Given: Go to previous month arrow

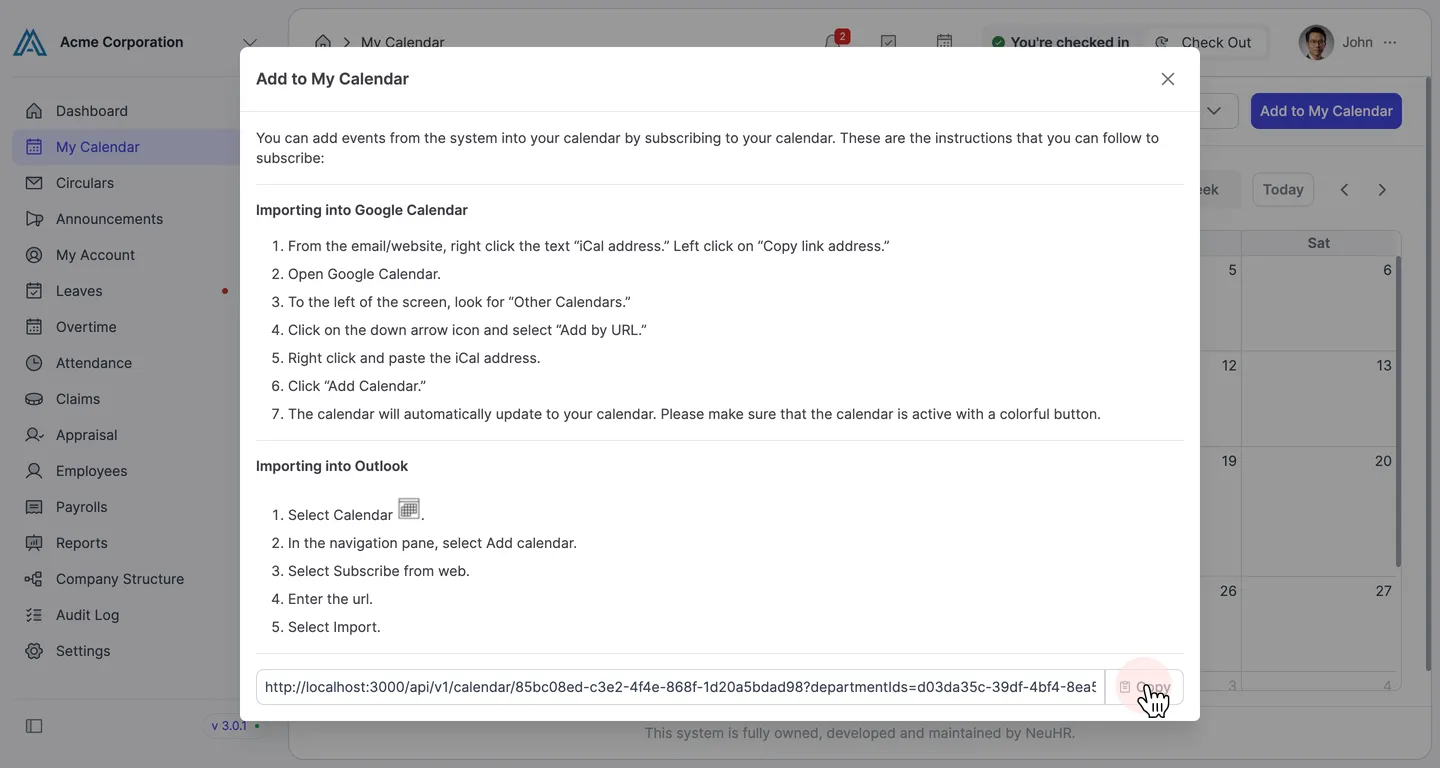Looking at the screenshot, I should click(x=1344, y=190).
